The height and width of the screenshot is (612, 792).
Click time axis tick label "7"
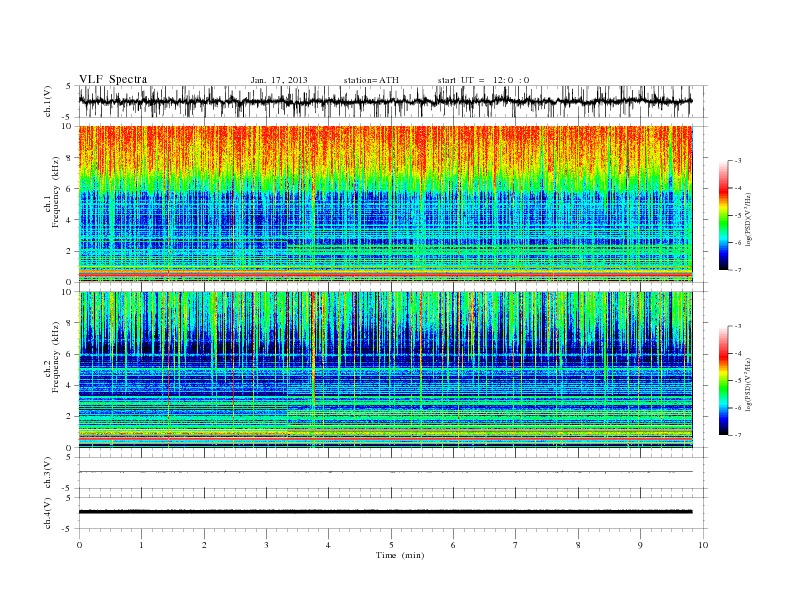(515, 545)
